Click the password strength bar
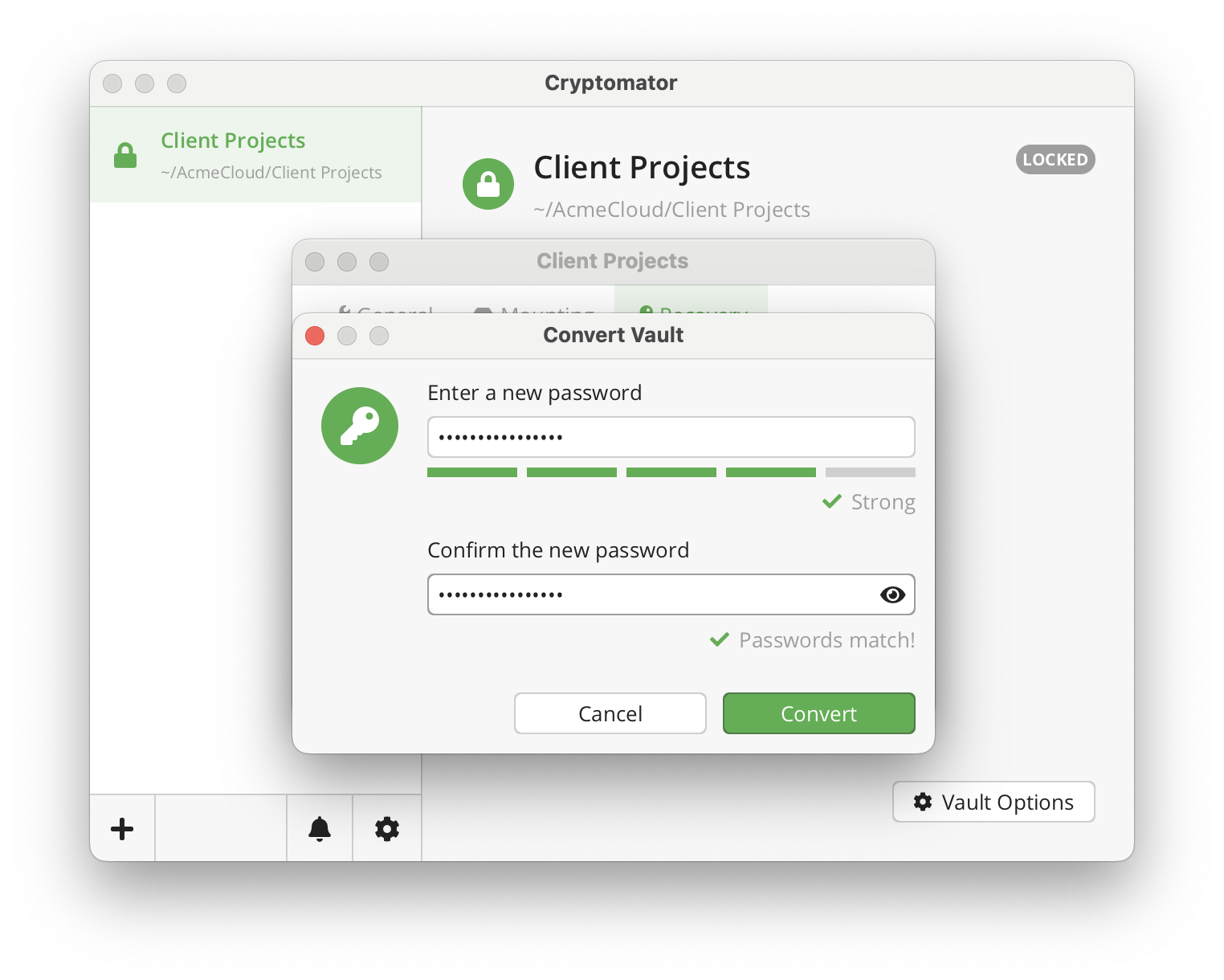The width and height of the screenshot is (1224, 980). coord(671,472)
